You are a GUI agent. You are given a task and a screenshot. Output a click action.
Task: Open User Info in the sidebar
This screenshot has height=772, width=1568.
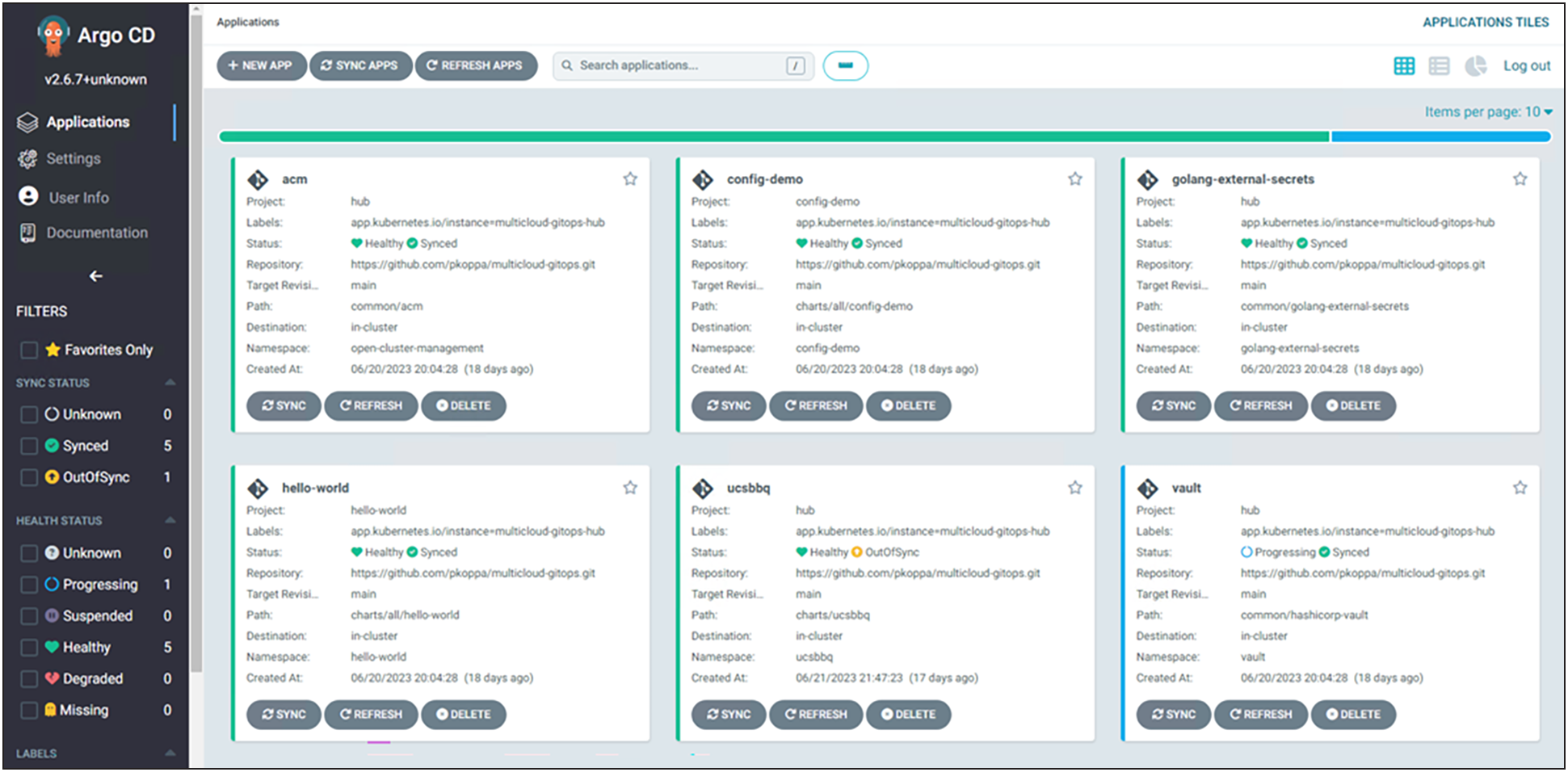[79, 198]
